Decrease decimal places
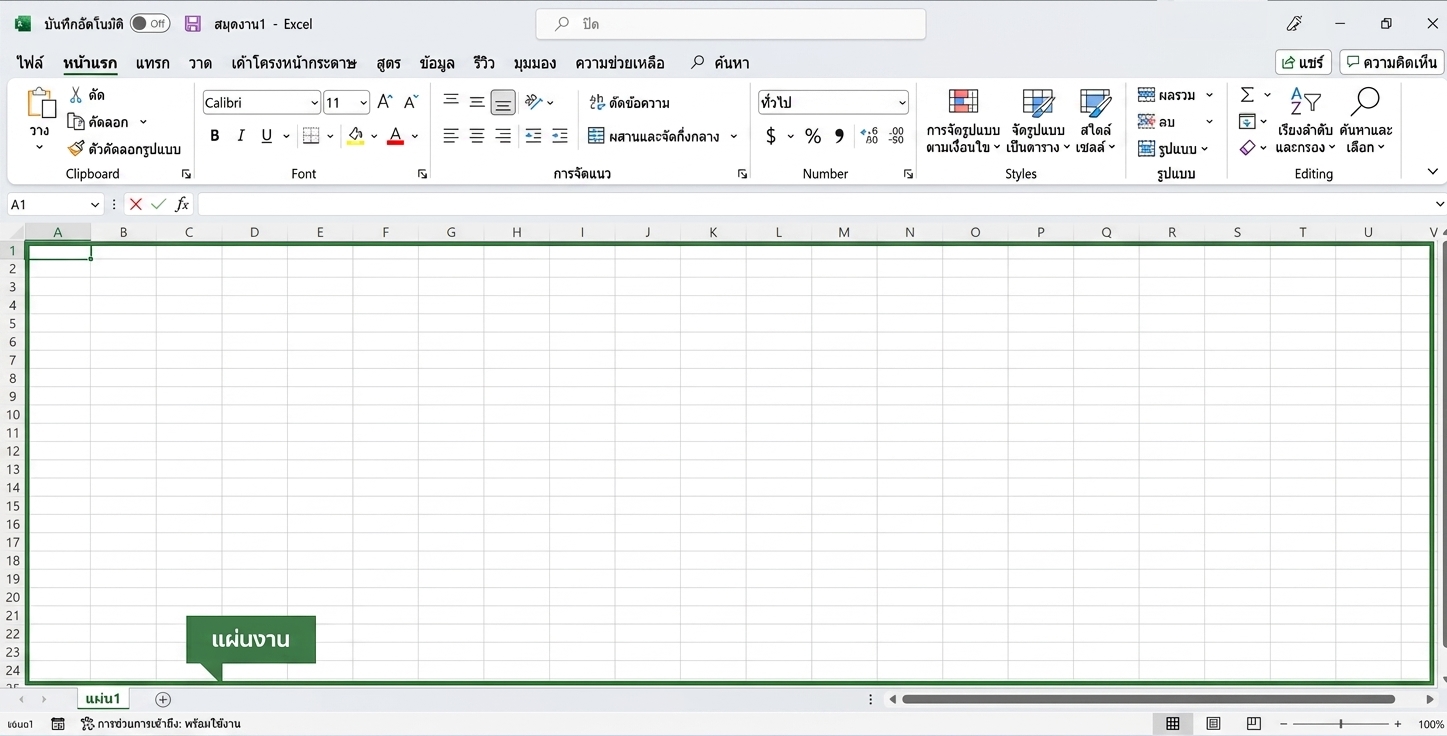 point(896,136)
